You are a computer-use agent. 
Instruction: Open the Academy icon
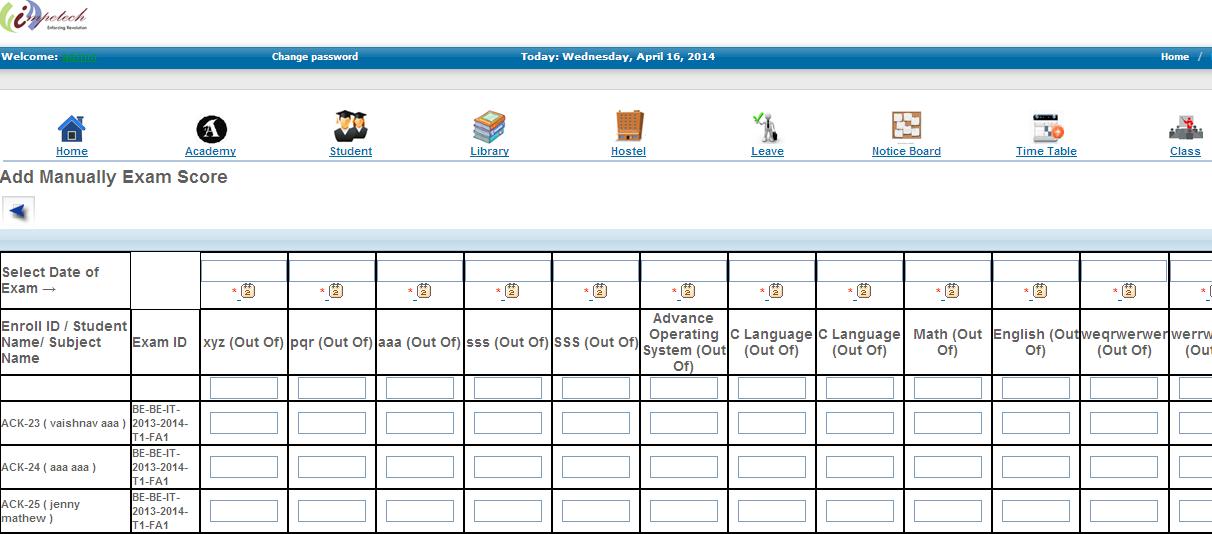211,129
